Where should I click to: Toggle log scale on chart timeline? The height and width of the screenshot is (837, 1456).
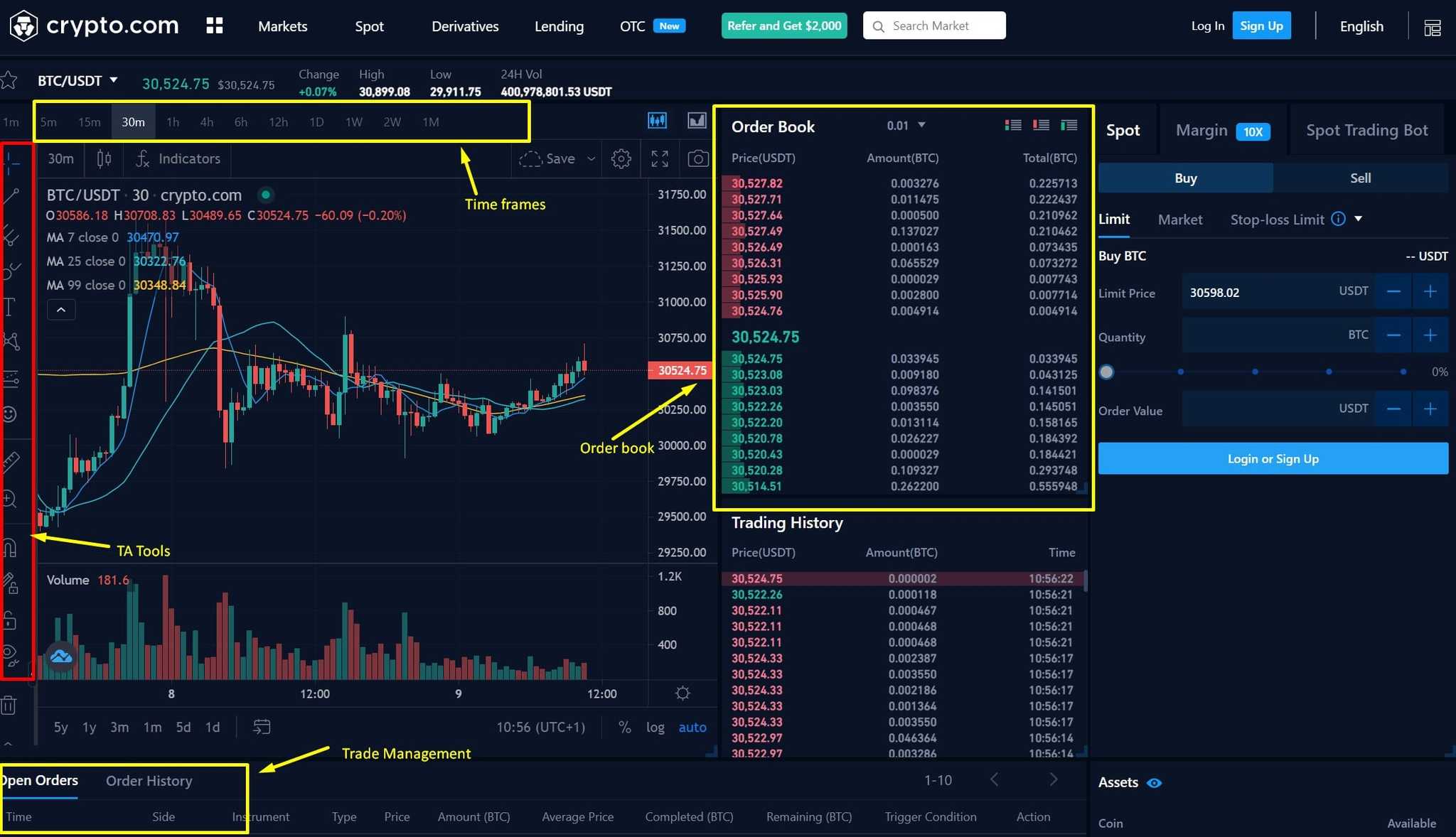(655, 726)
